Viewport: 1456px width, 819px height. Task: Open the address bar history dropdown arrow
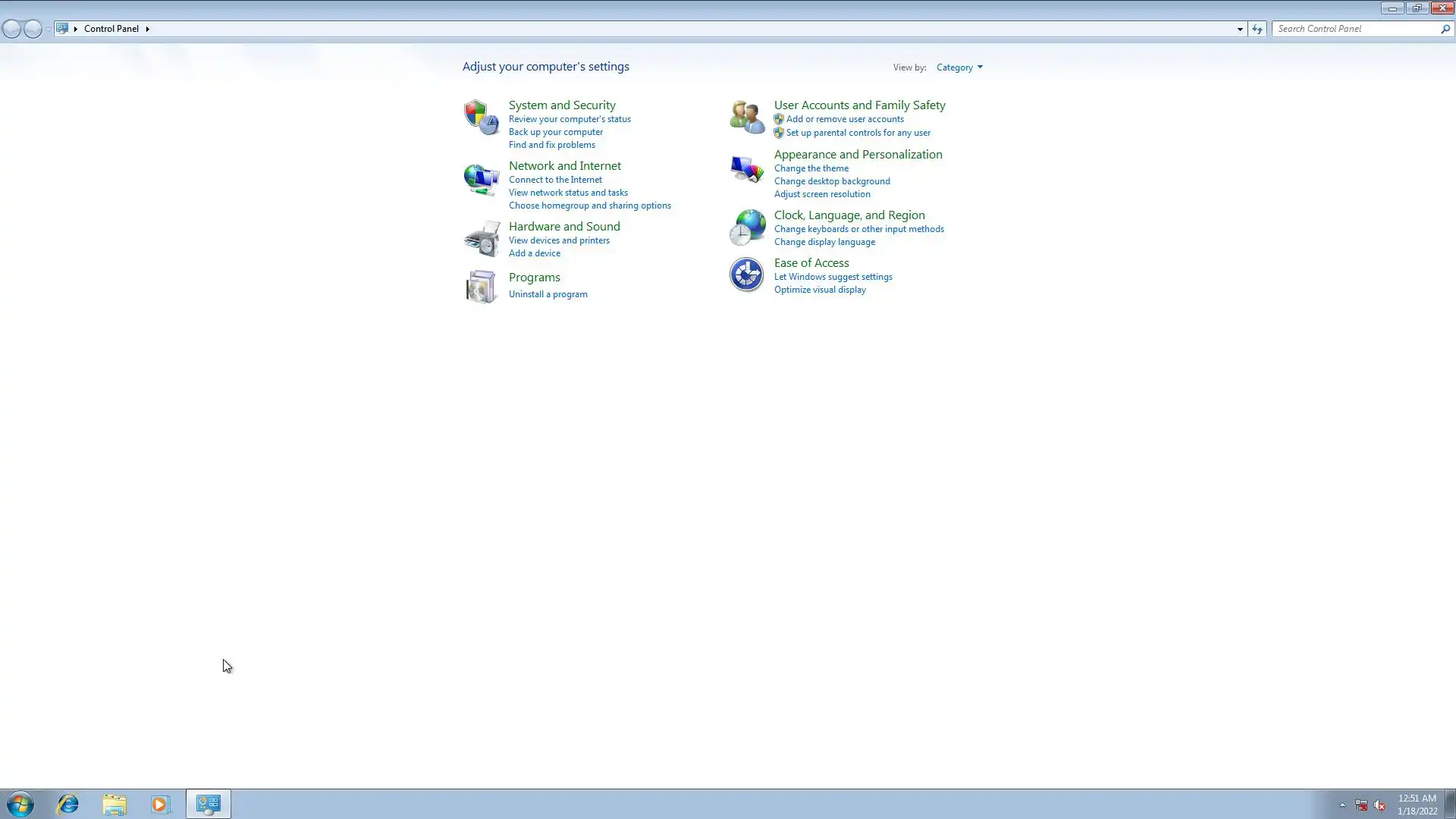(x=1240, y=29)
